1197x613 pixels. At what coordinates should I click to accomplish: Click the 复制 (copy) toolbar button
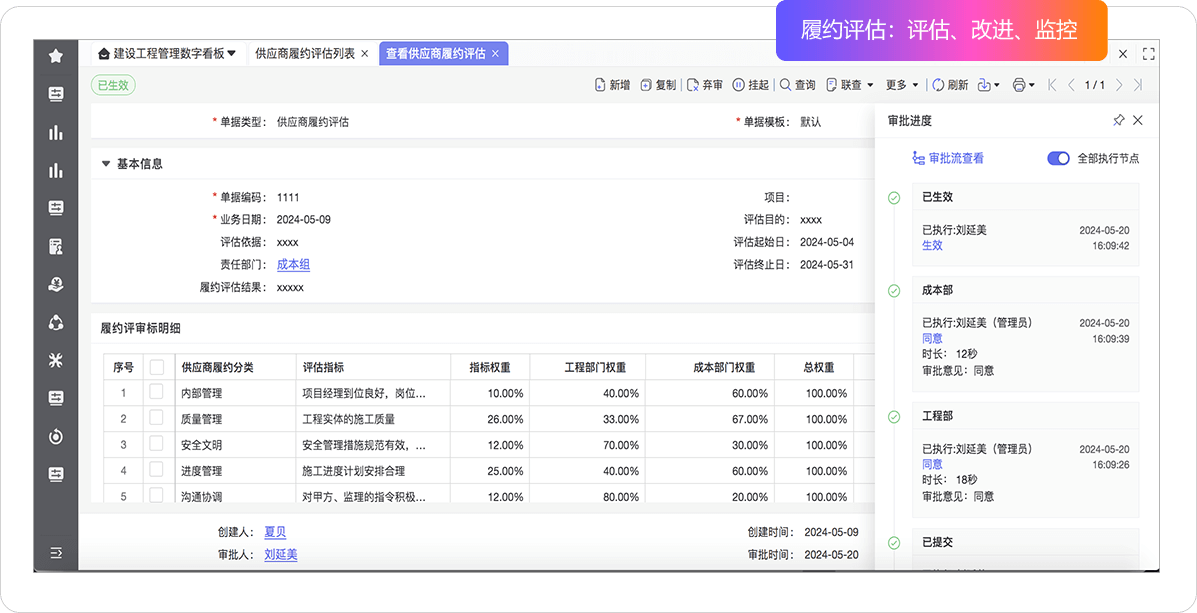point(658,85)
